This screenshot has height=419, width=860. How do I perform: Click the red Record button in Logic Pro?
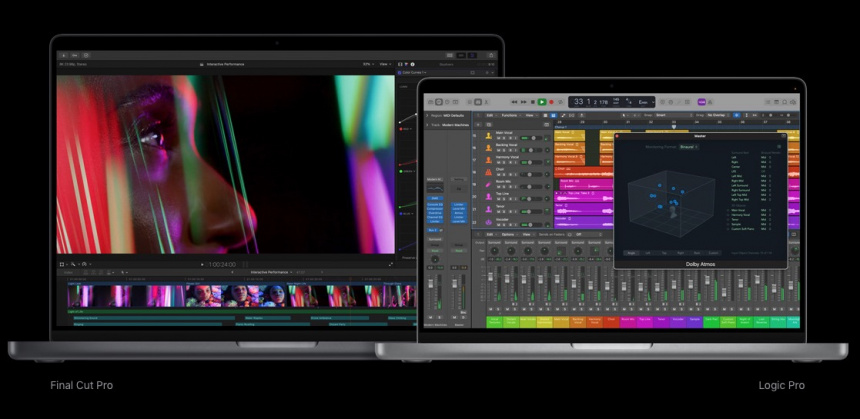551,102
